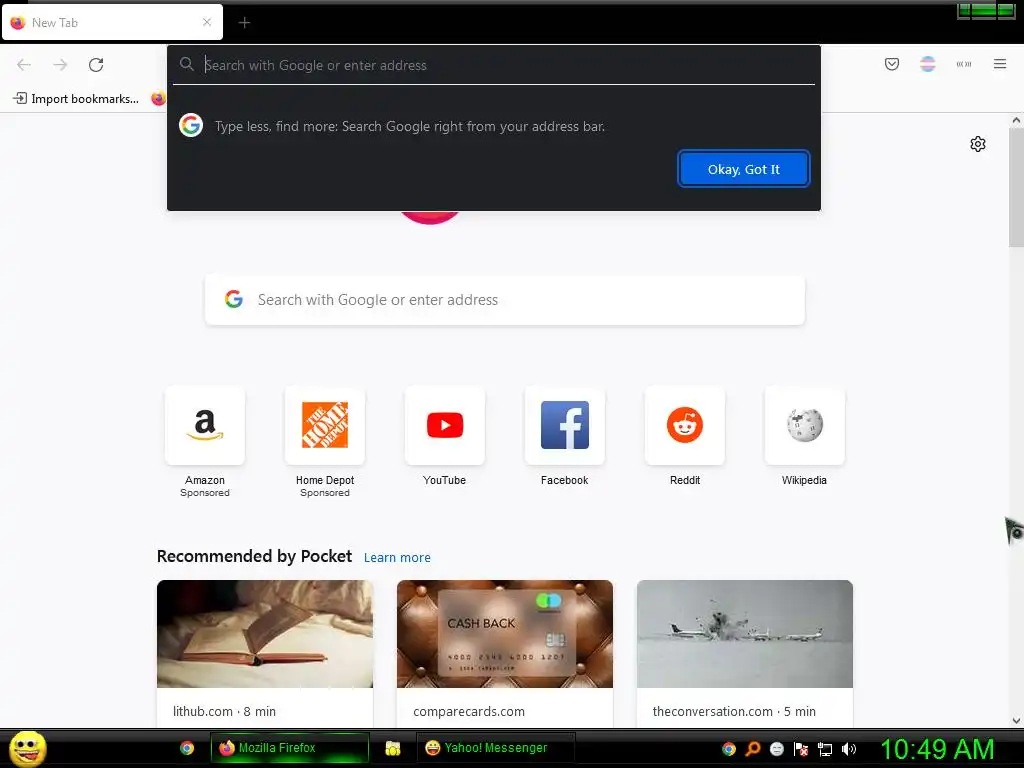Click Learn more link next to Pocket
The width and height of the screenshot is (1024, 768).
click(397, 558)
